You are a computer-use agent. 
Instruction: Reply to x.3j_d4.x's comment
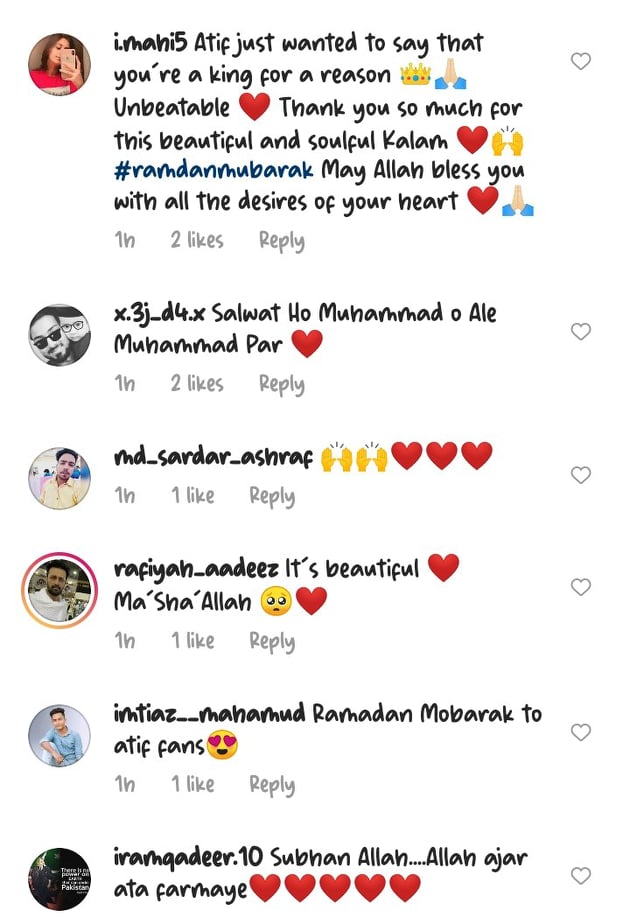click(282, 384)
